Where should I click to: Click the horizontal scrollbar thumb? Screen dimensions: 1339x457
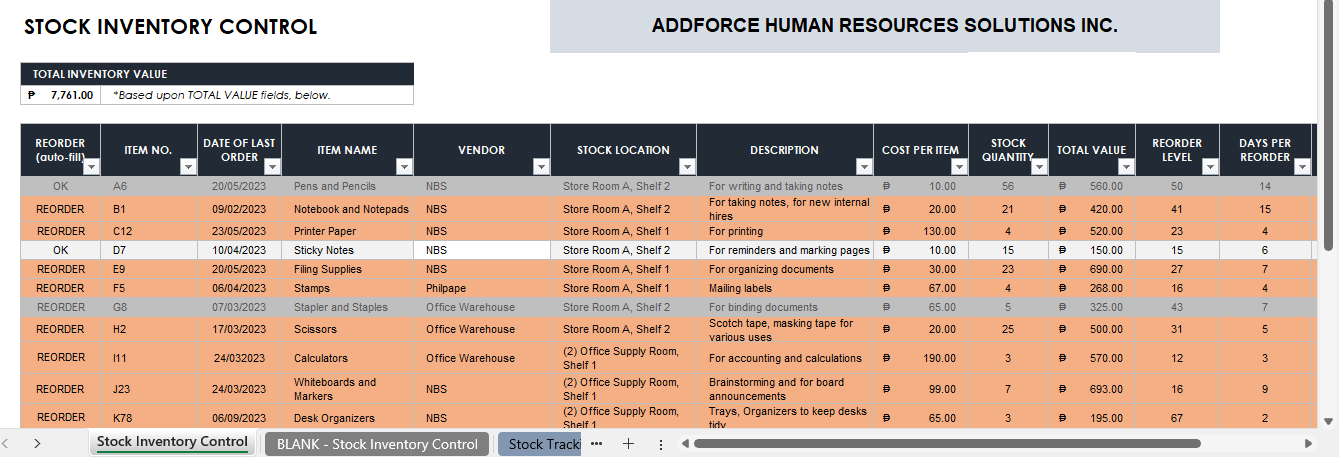pyautogui.click(x=947, y=443)
